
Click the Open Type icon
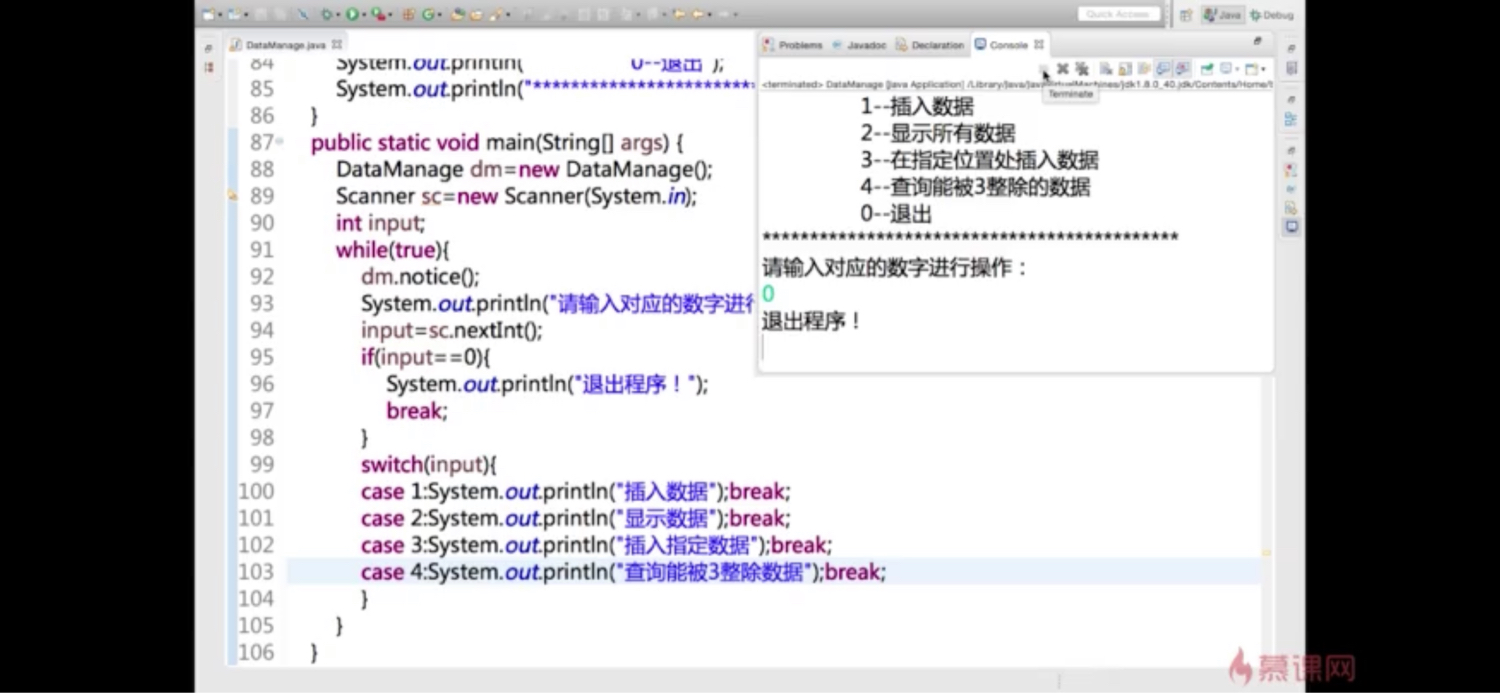coord(458,15)
